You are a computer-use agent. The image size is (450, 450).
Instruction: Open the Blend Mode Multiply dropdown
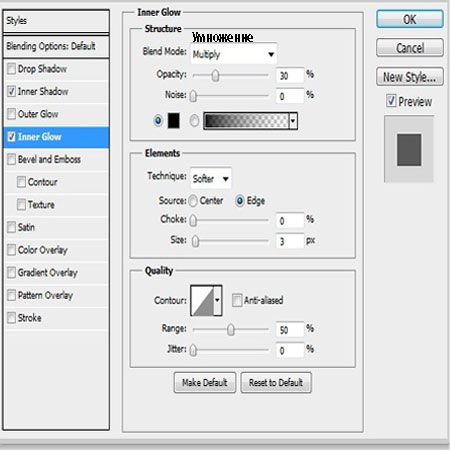point(233,54)
